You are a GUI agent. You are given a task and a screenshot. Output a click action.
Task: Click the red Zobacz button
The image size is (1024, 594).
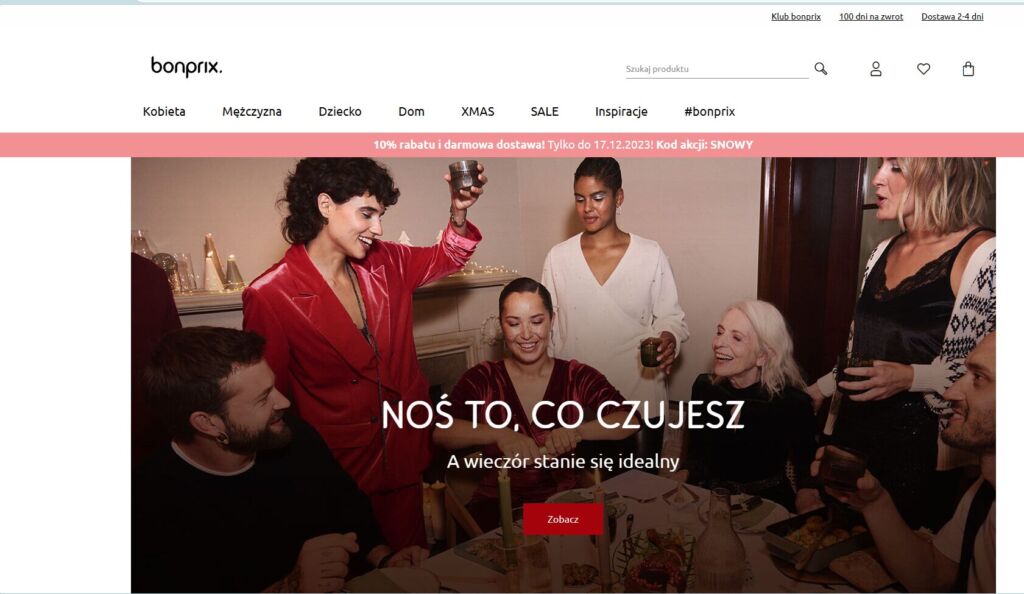coord(563,520)
